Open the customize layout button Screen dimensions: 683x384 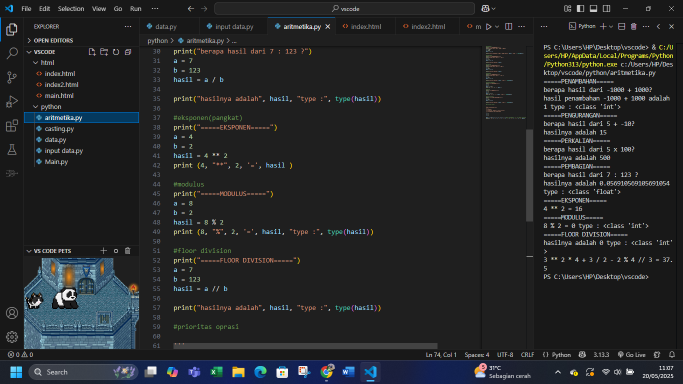tap(567, 8)
